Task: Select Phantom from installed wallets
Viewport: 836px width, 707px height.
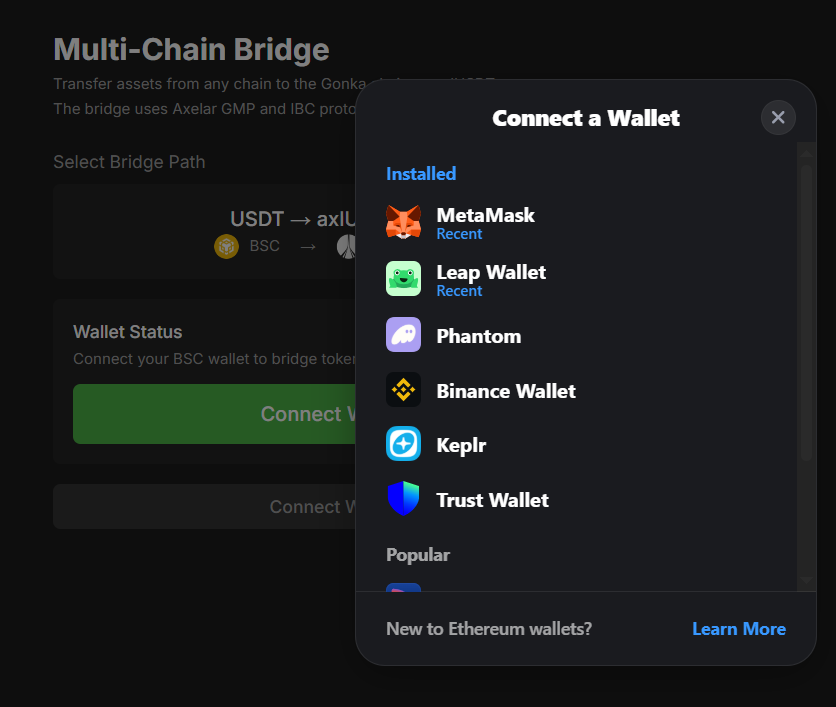Action: pyautogui.click(x=478, y=336)
